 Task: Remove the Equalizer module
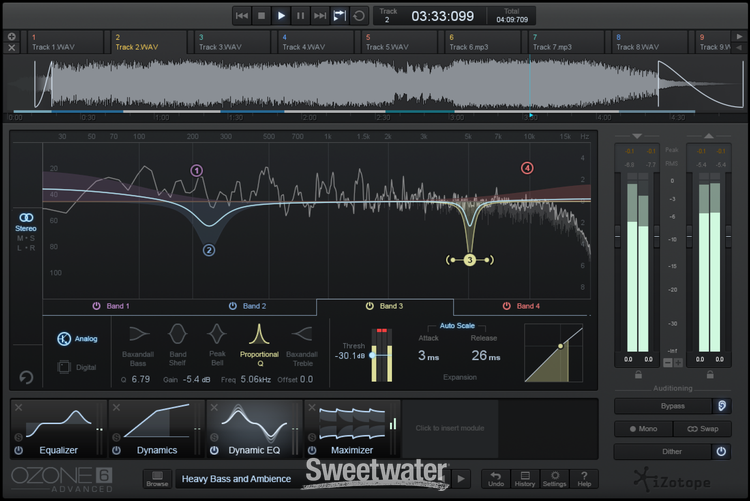click(x=18, y=407)
